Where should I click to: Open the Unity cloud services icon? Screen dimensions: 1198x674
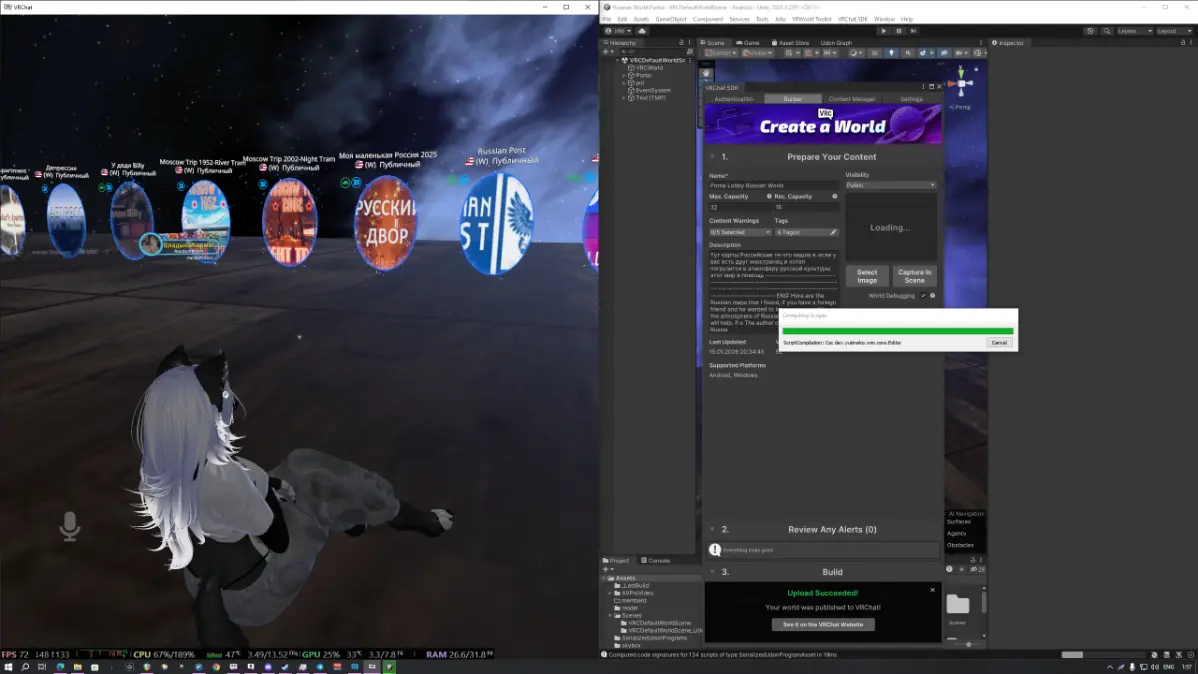point(642,31)
